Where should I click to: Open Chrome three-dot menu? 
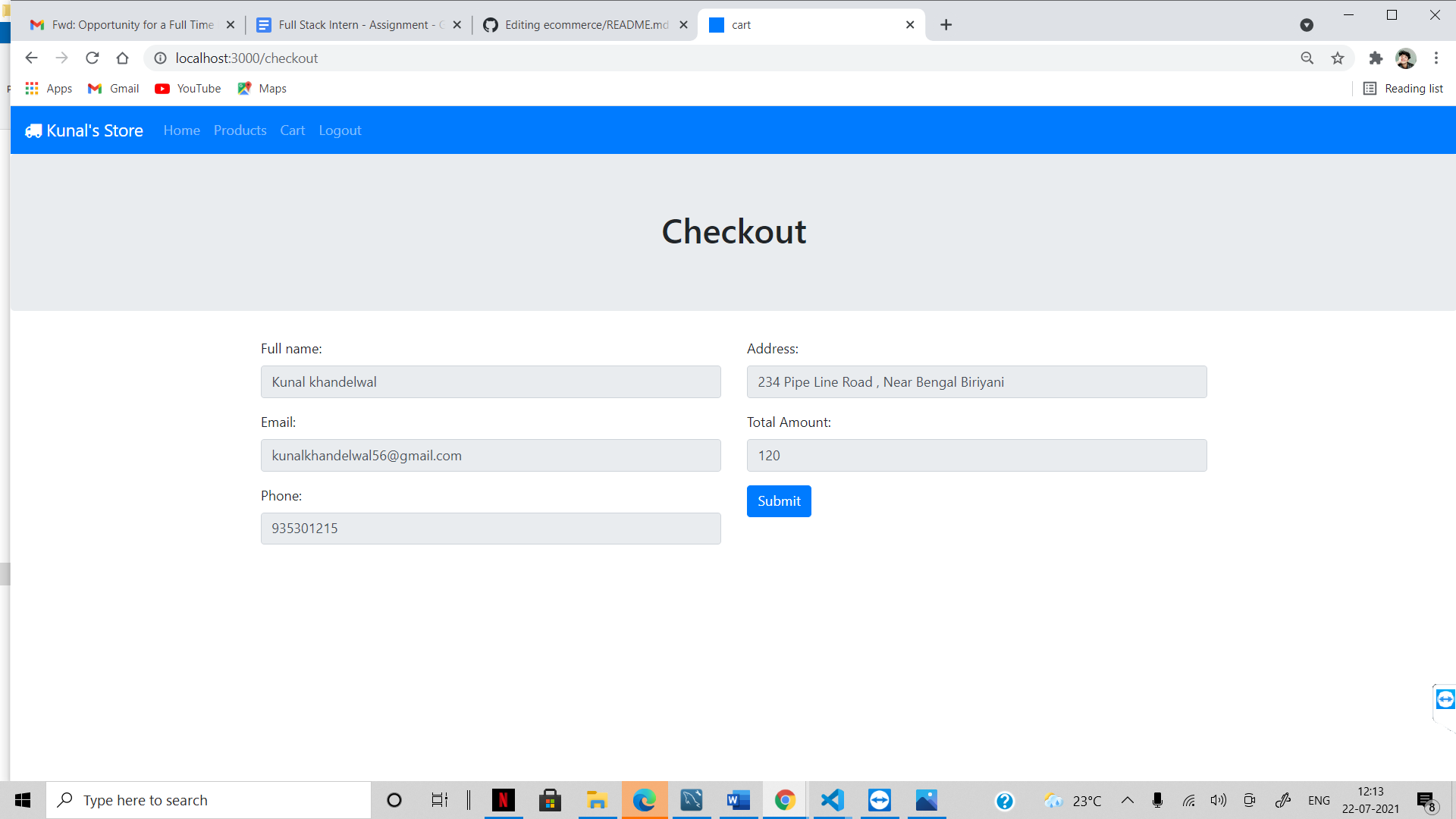click(x=1436, y=58)
